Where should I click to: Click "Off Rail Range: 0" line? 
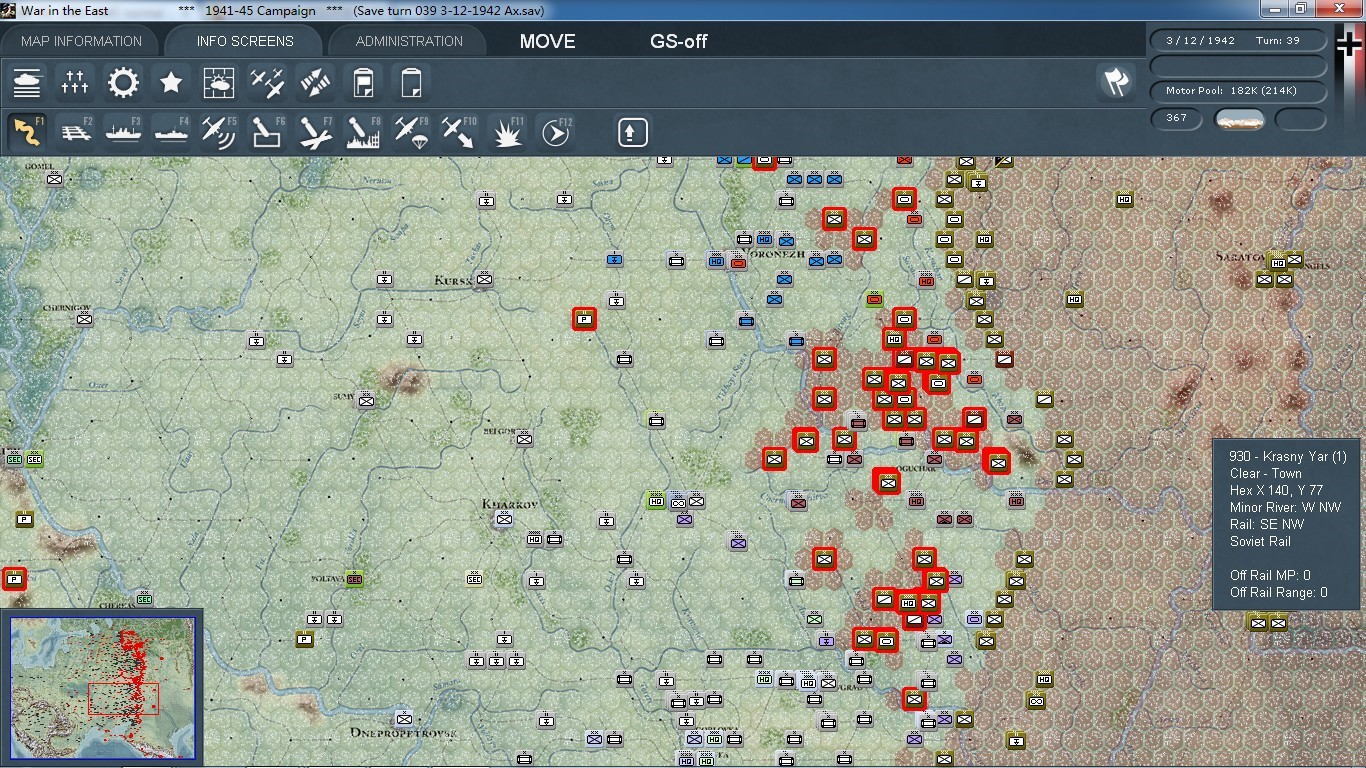1279,593
